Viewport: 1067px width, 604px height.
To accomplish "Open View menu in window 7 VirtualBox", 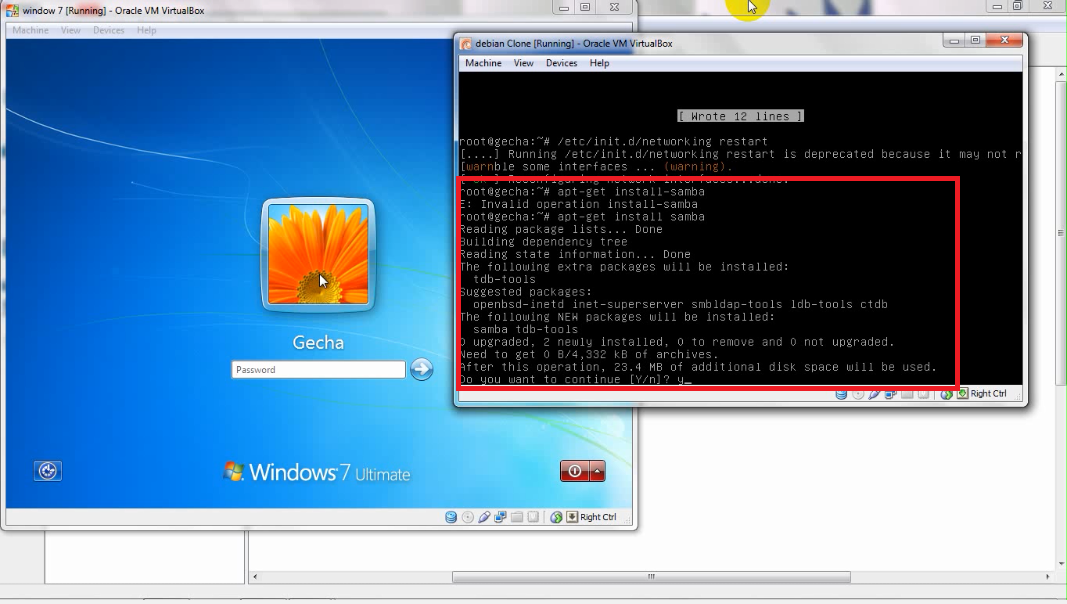I will (71, 30).
